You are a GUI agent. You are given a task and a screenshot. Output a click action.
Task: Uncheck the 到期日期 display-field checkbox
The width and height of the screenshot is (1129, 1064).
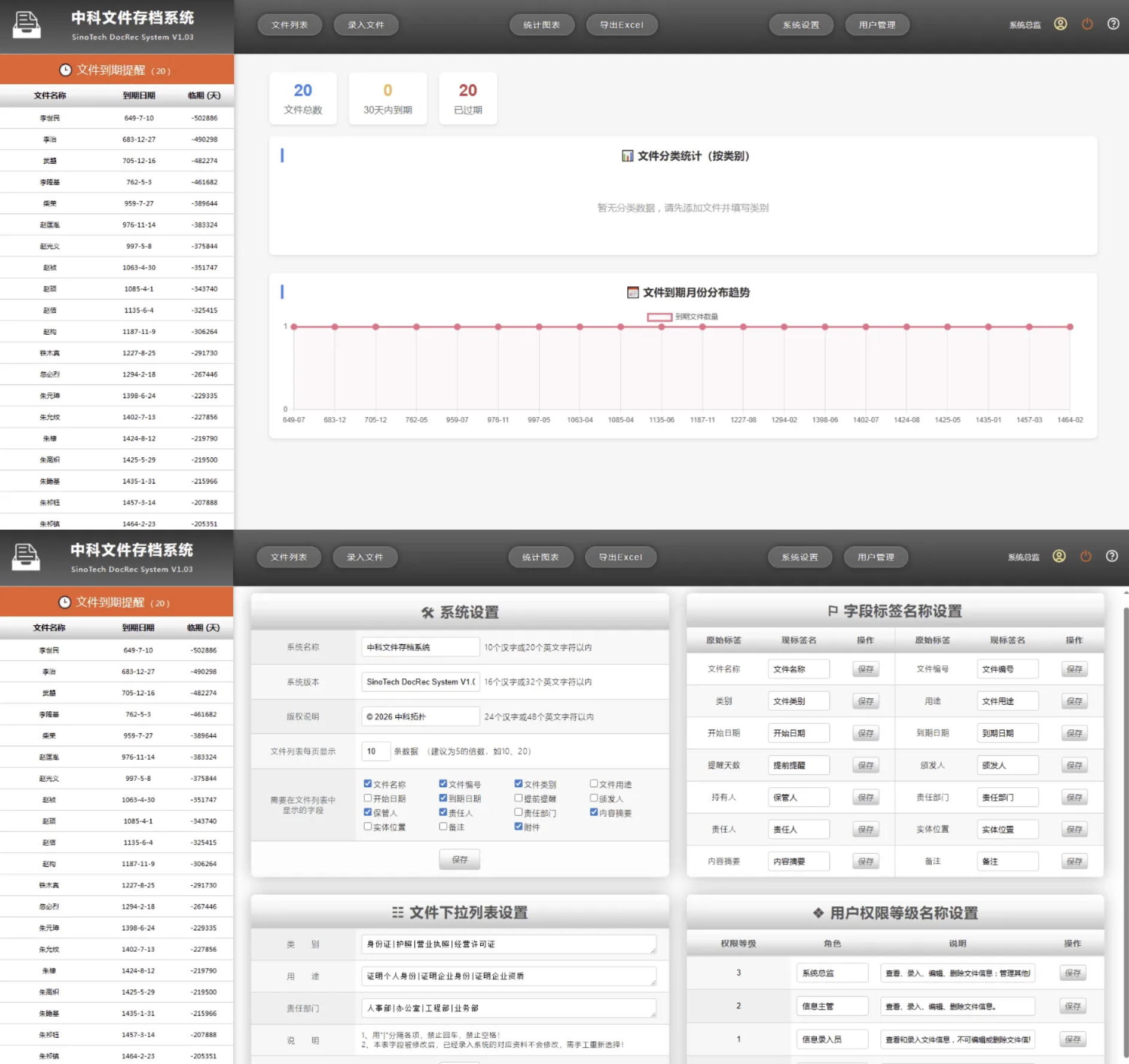click(x=443, y=797)
